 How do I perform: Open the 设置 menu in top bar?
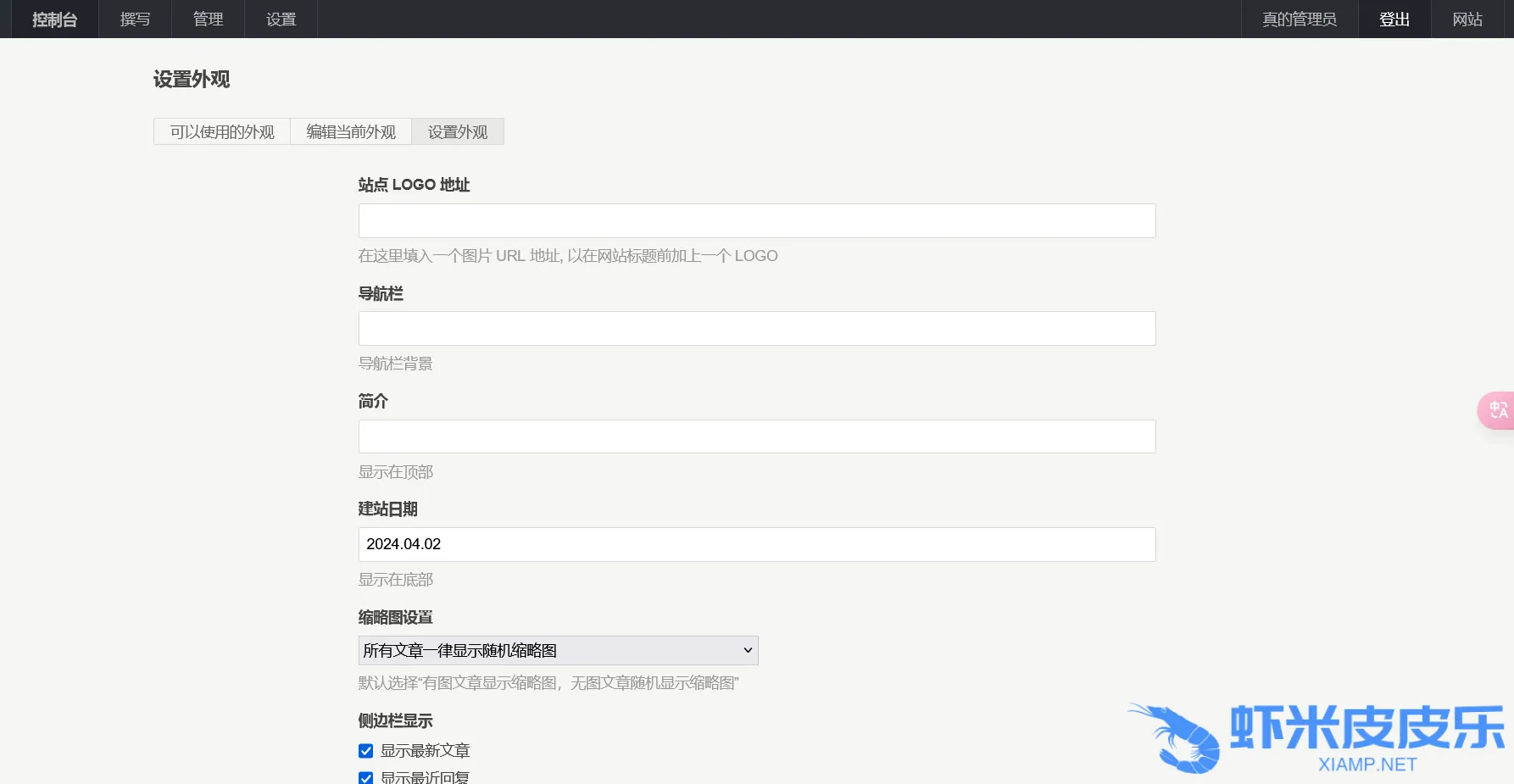[281, 19]
